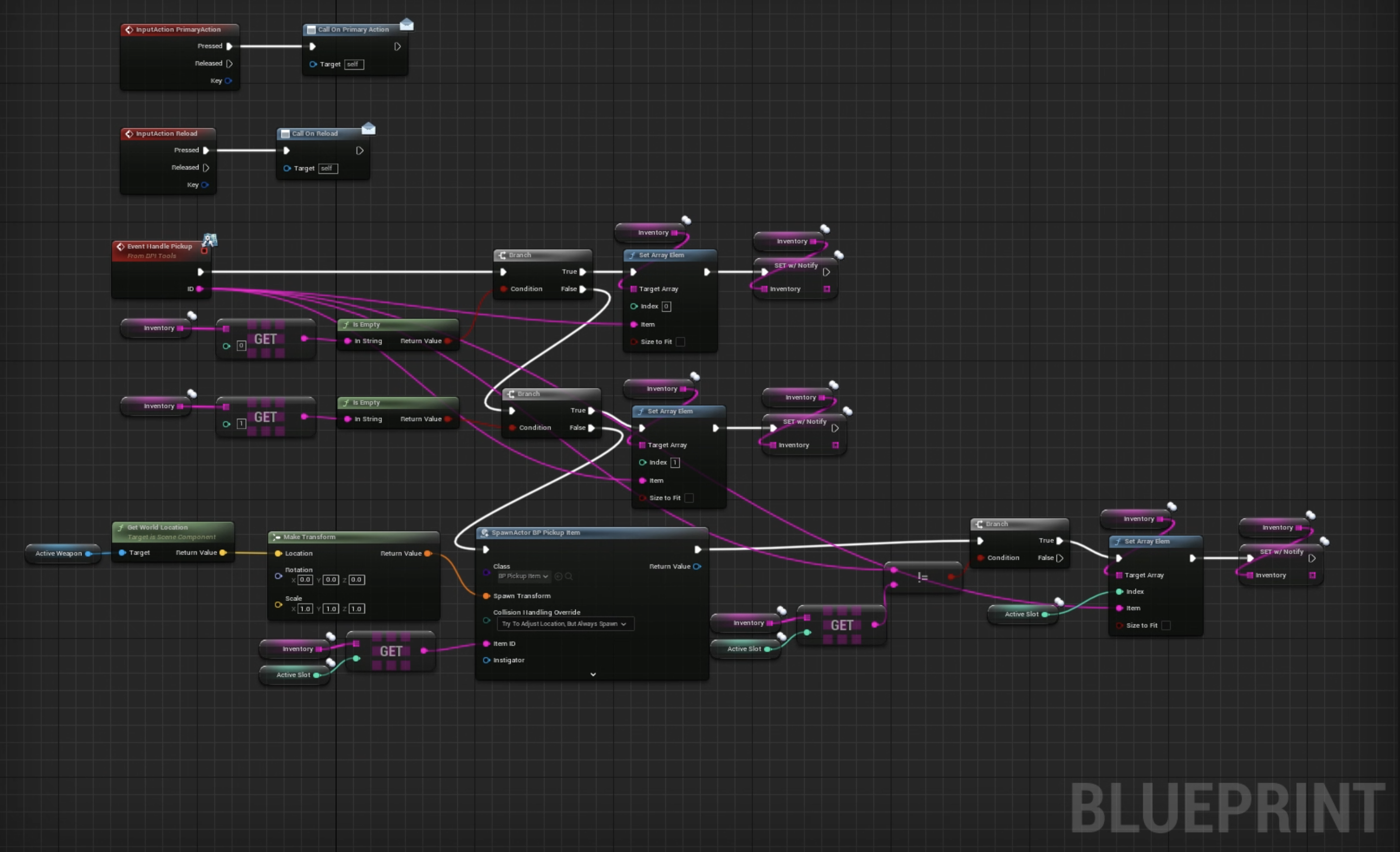Click the envelope icon on Call On Reload node
This screenshot has height=852, width=1400.
tap(368, 129)
